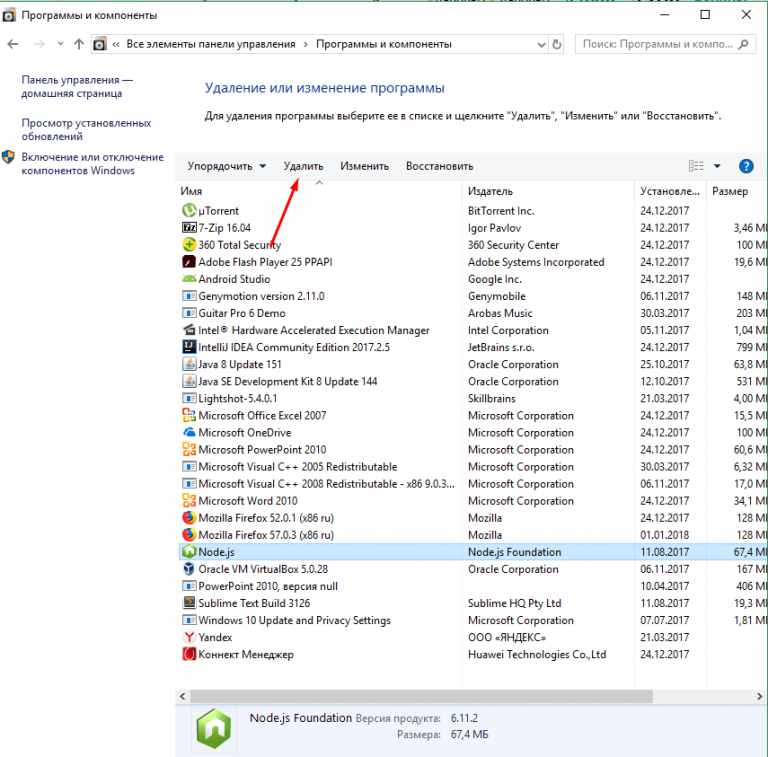
Task: Click the 360 Total Security icon
Action: coord(189,244)
